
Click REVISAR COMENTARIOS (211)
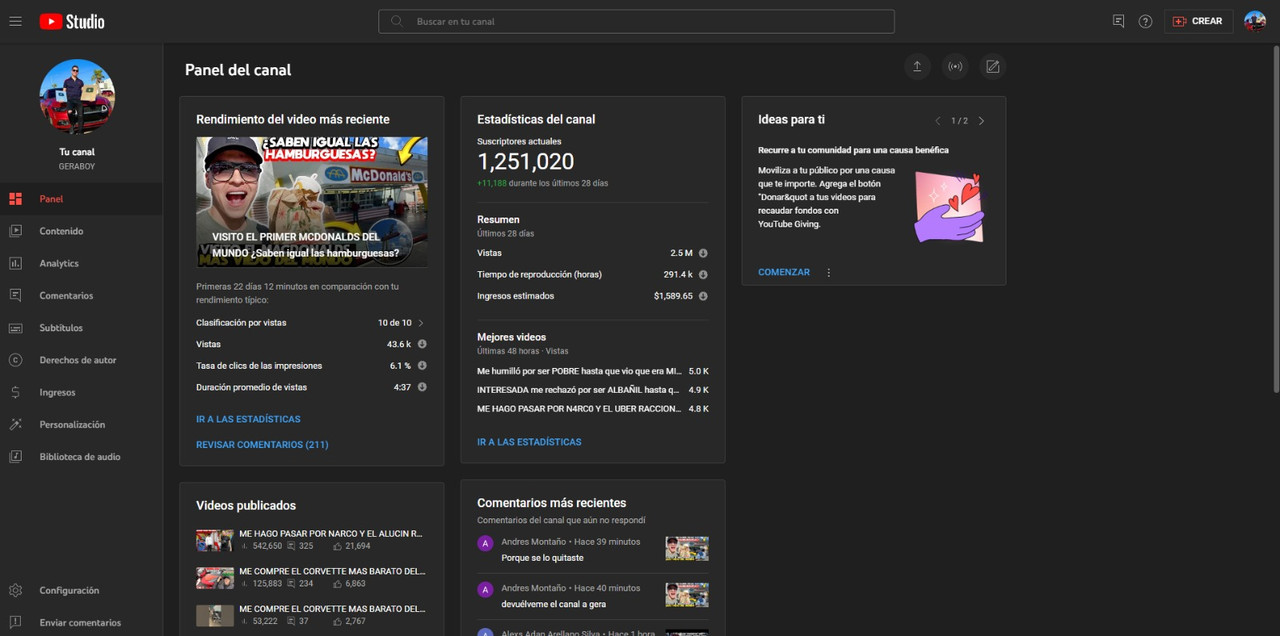click(x=262, y=444)
